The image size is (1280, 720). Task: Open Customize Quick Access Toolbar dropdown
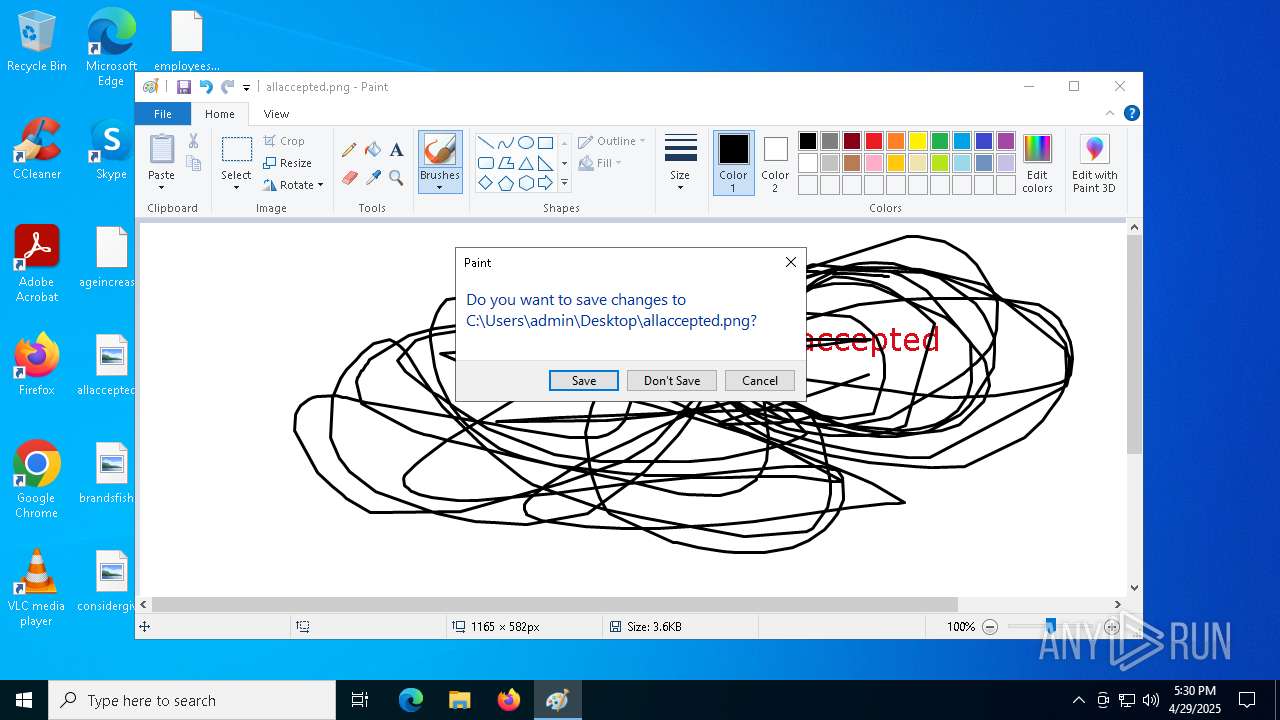click(246, 88)
